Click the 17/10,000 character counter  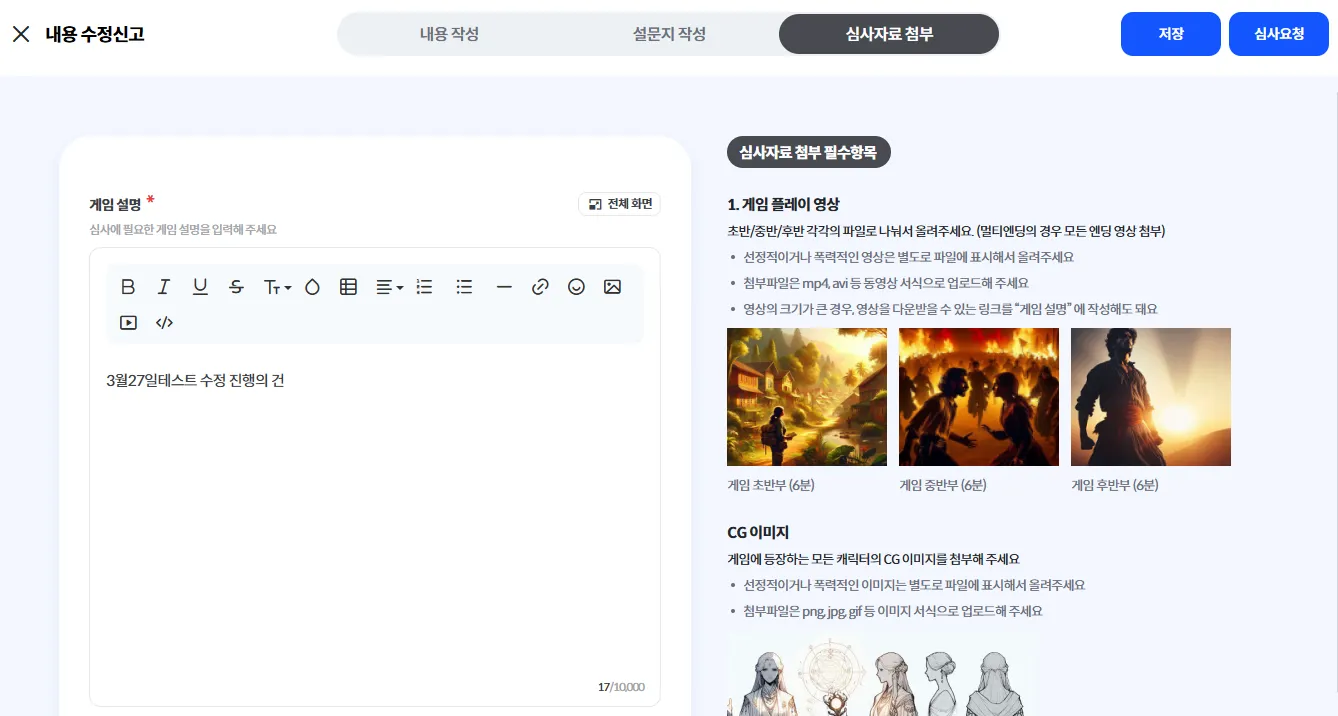point(621,687)
